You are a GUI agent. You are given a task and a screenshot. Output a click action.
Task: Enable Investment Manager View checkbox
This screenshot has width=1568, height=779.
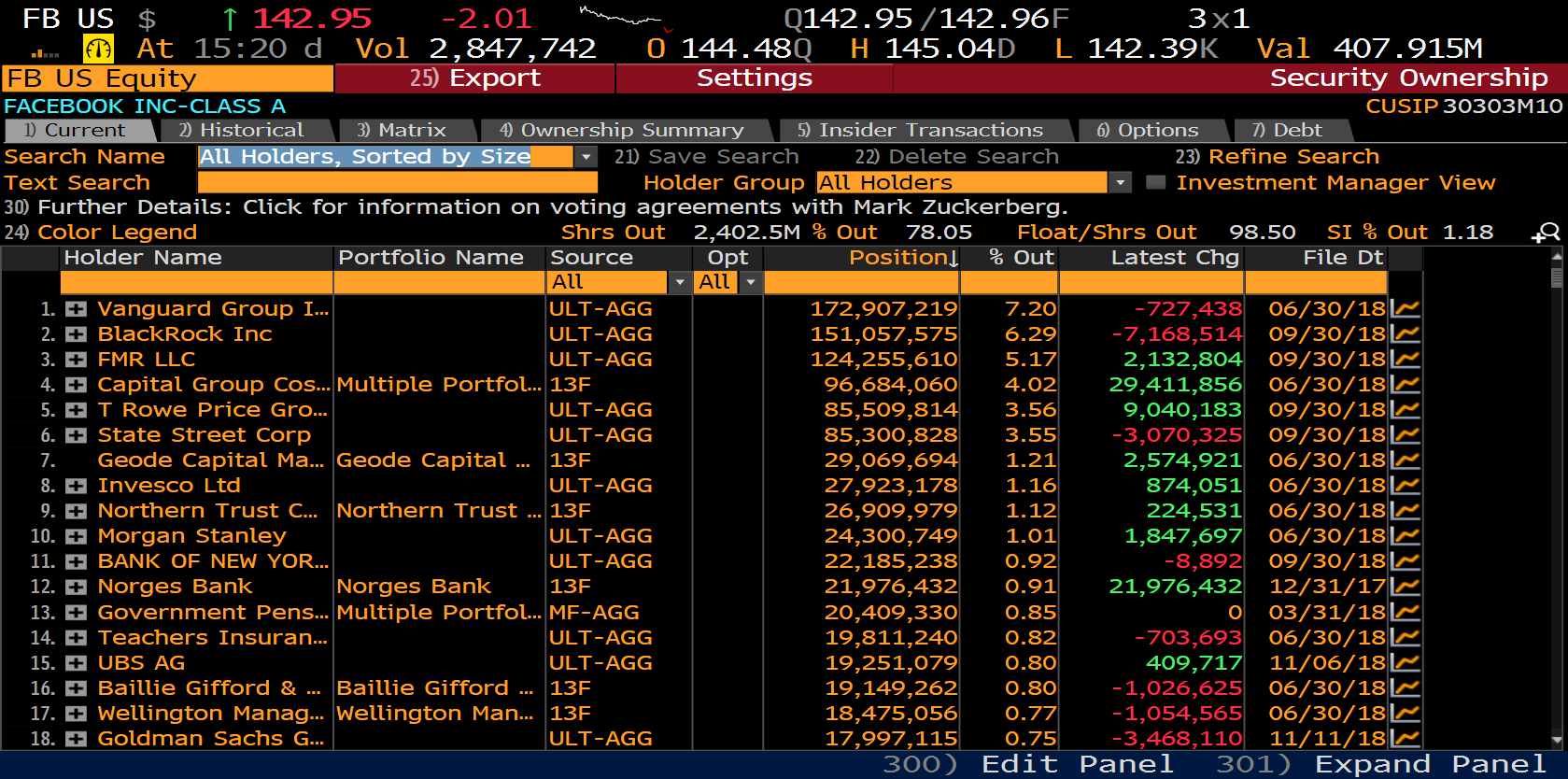coord(1155,183)
